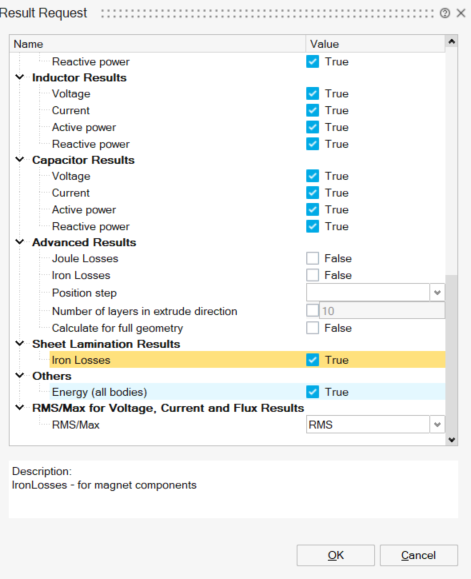Click the scrollbar up arrow
471x579 pixels.
coord(451,42)
